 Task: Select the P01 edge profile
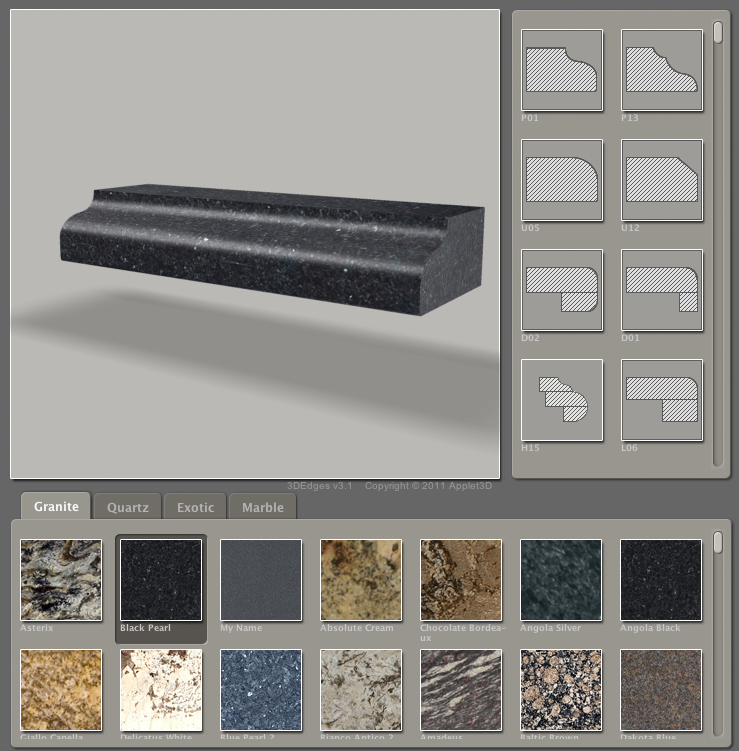click(562, 70)
